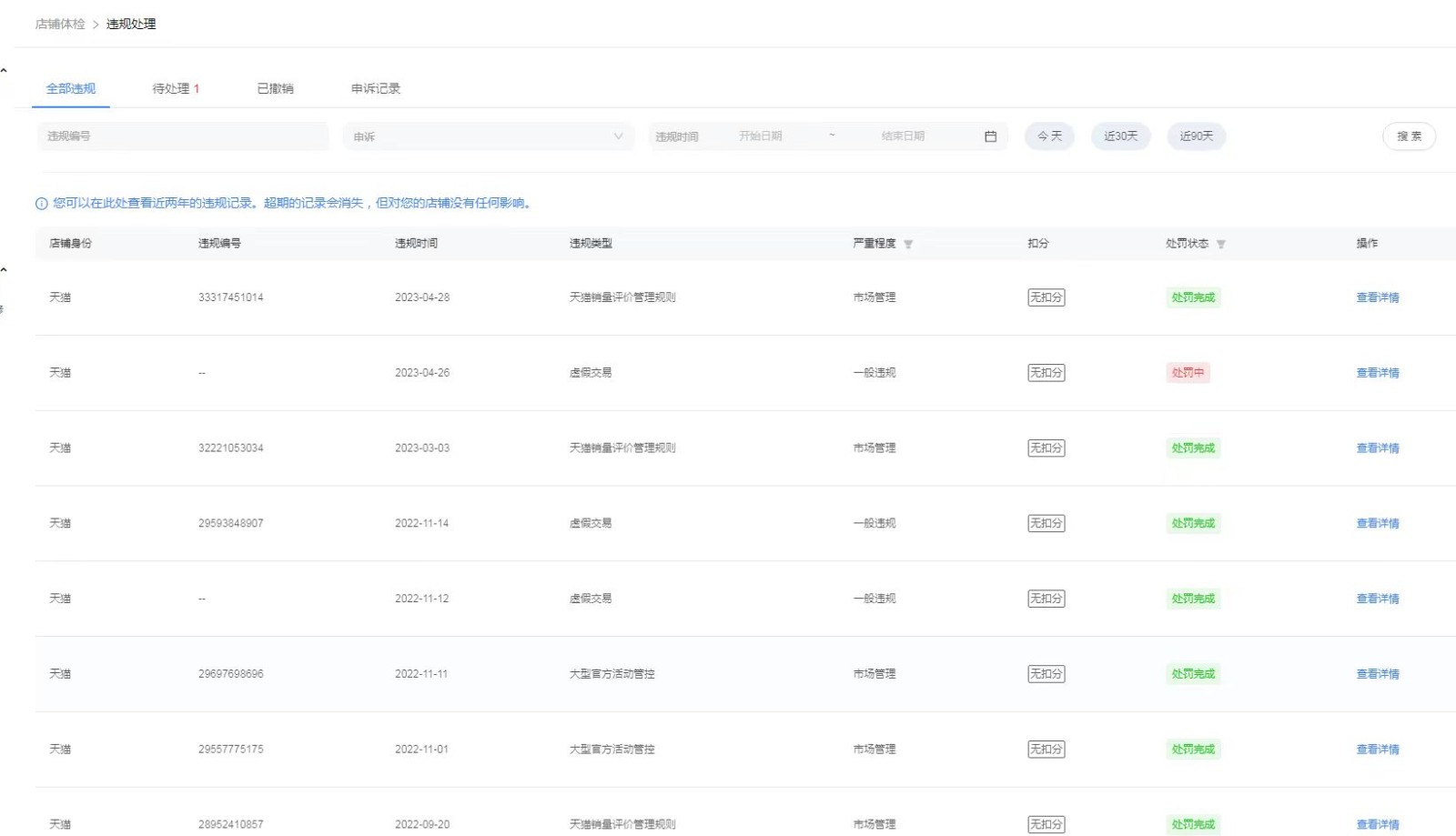Click 大型官方活动管控 in 2022-11-11 row
1456x836 pixels.
click(x=612, y=674)
